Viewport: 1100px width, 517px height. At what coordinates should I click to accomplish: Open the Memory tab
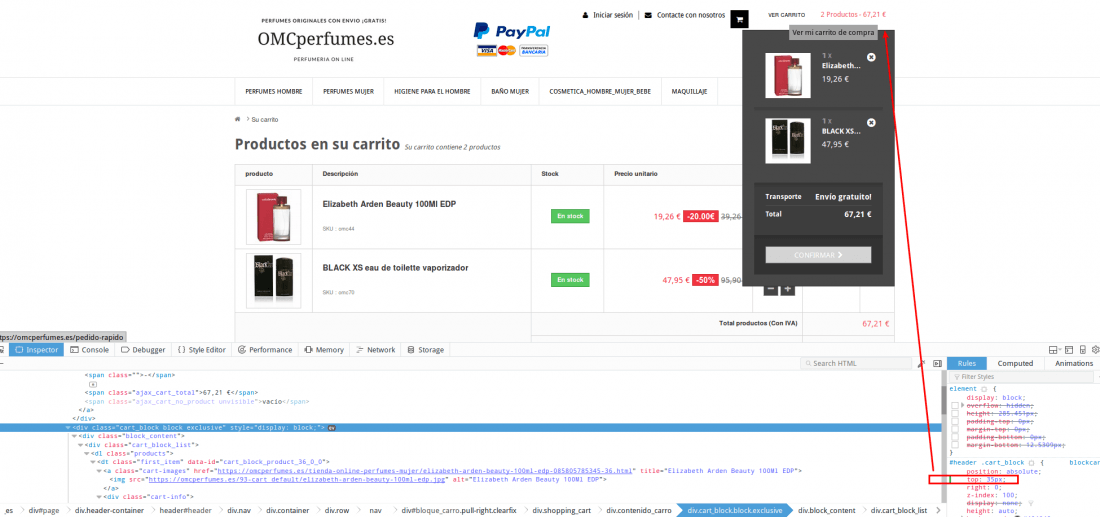323,349
